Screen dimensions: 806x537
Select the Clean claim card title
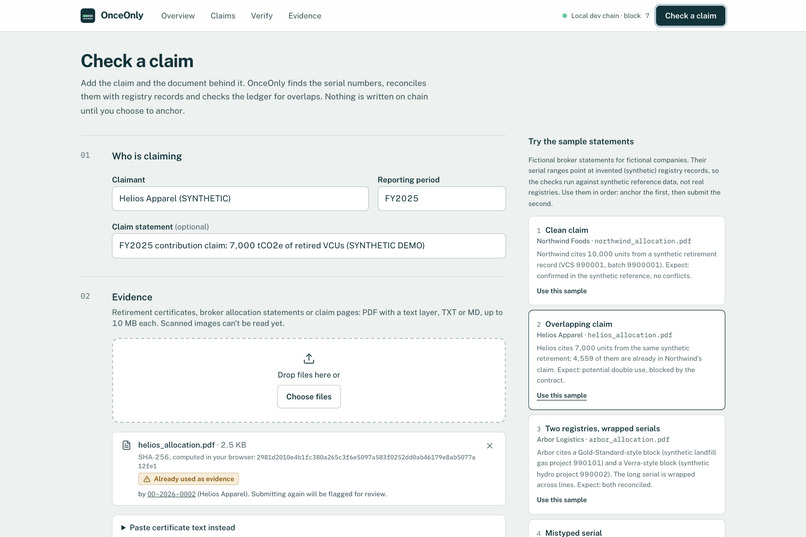[566, 230]
